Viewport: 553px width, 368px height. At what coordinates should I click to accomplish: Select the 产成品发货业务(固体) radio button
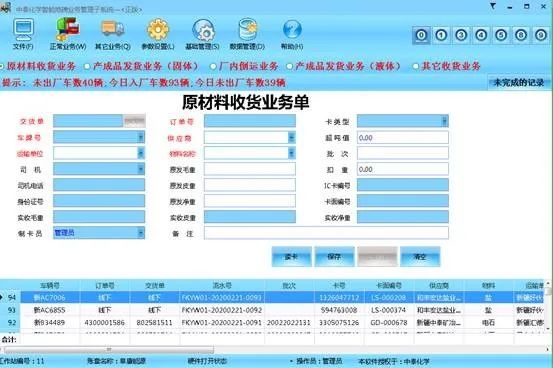[x=87, y=66]
